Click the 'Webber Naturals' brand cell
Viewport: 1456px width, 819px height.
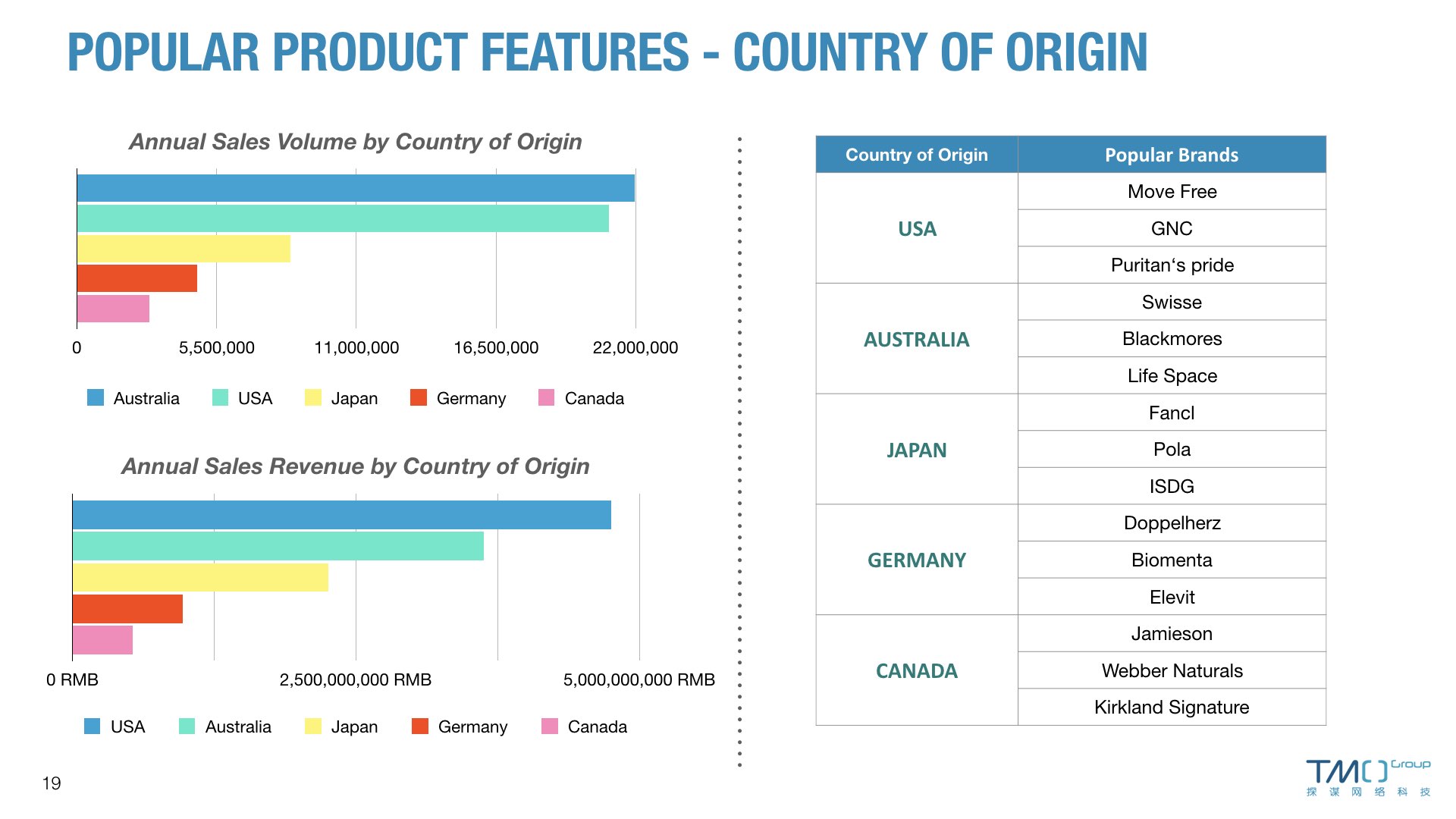(1172, 670)
